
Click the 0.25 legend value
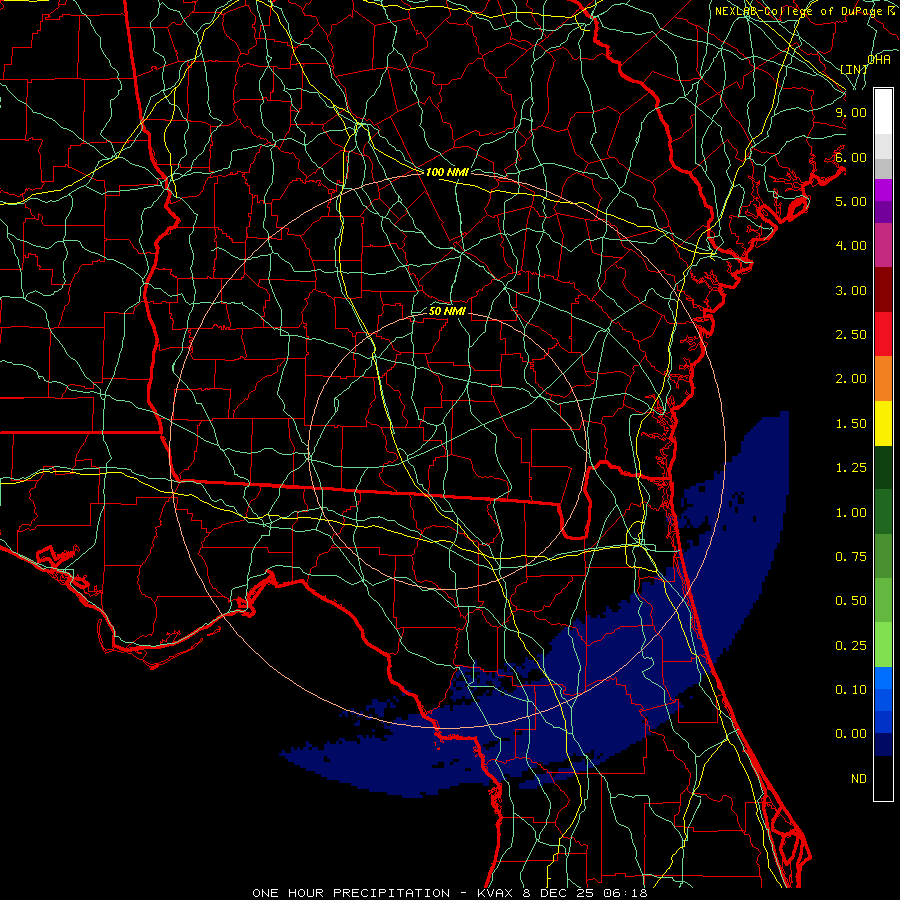(x=851, y=646)
